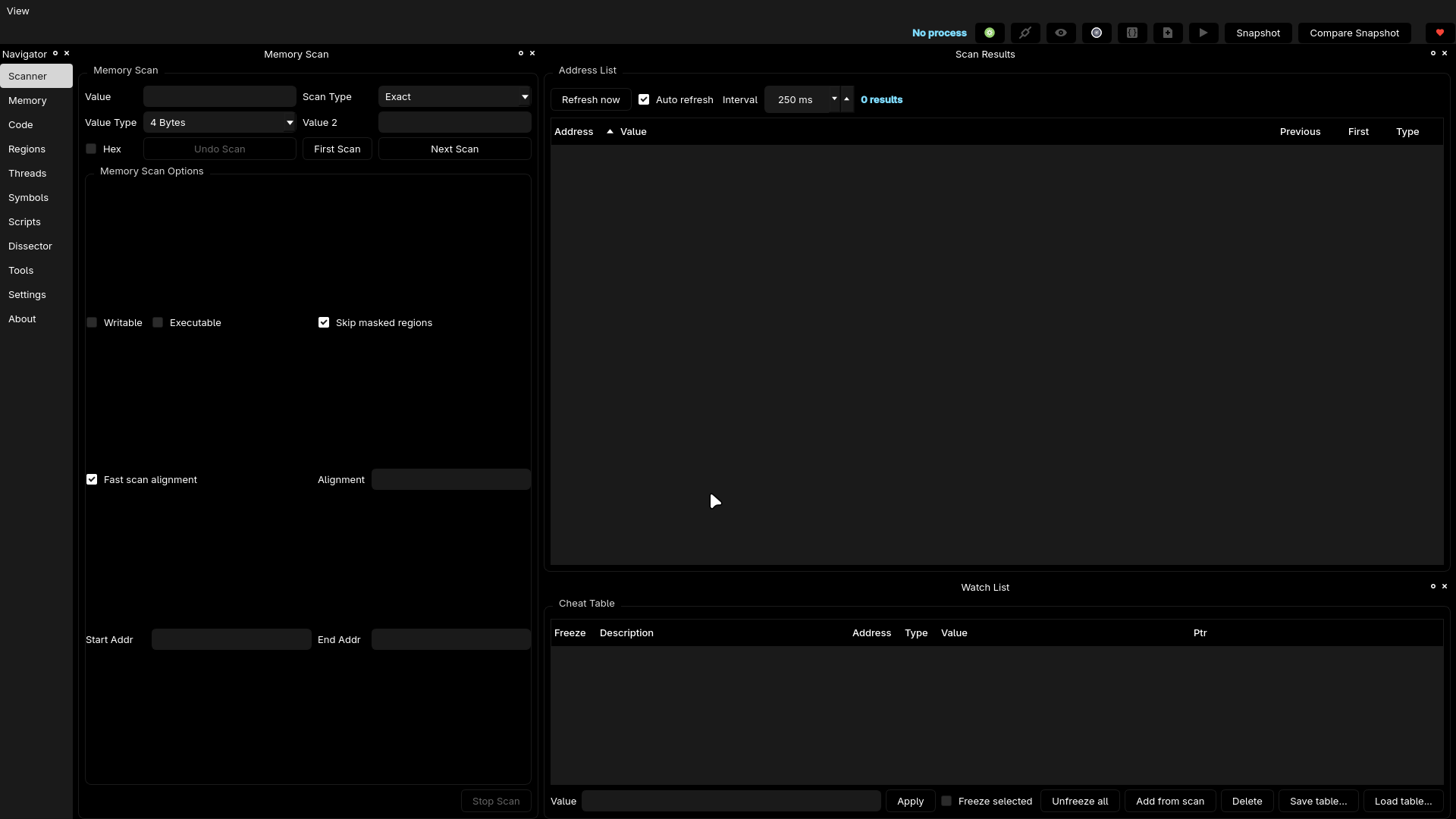Image resolution: width=1456 pixels, height=819 pixels.
Task: Click the scan Value input field
Action: [220, 96]
